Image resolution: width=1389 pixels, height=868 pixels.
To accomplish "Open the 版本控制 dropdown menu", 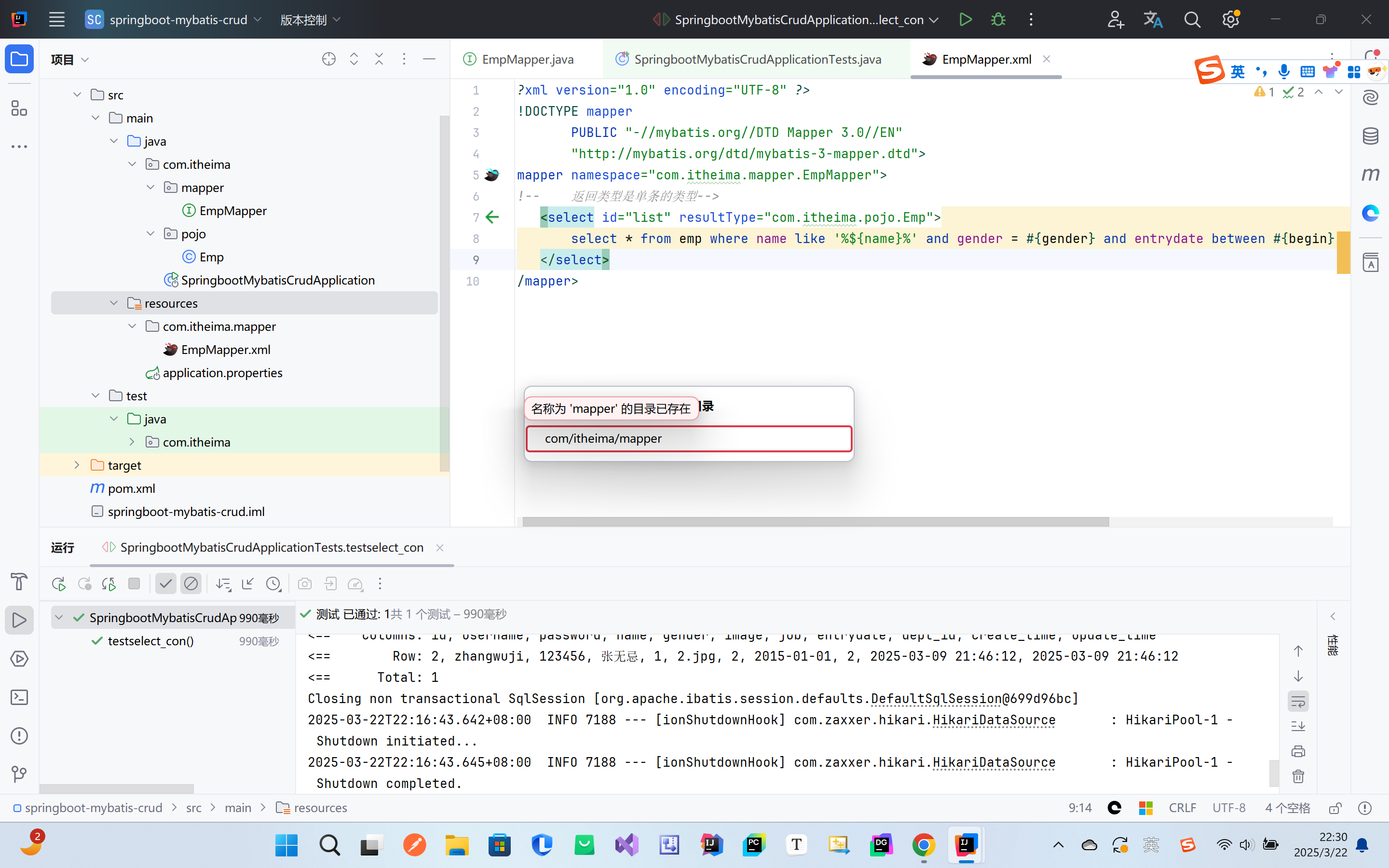I will point(311,19).
